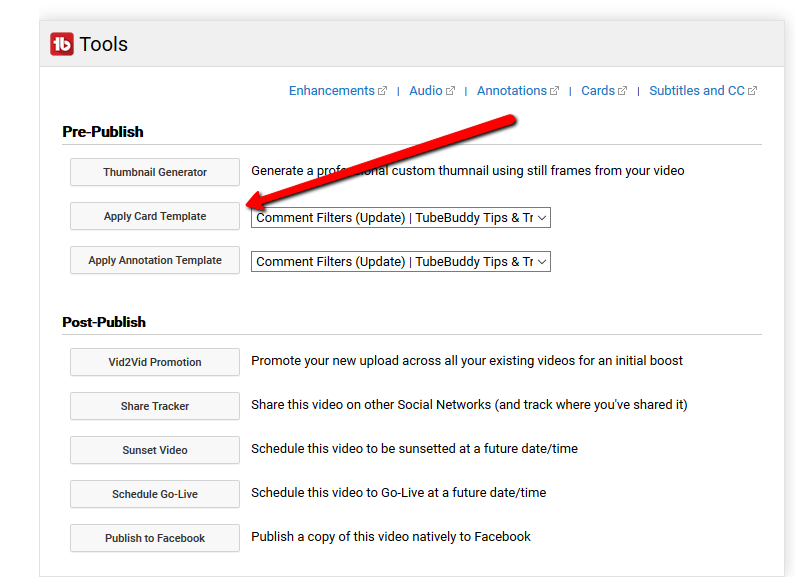Viewport: 798px width, 585px height.
Task: Click the Thumbnail Generator description text
Action: click(468, 171)
